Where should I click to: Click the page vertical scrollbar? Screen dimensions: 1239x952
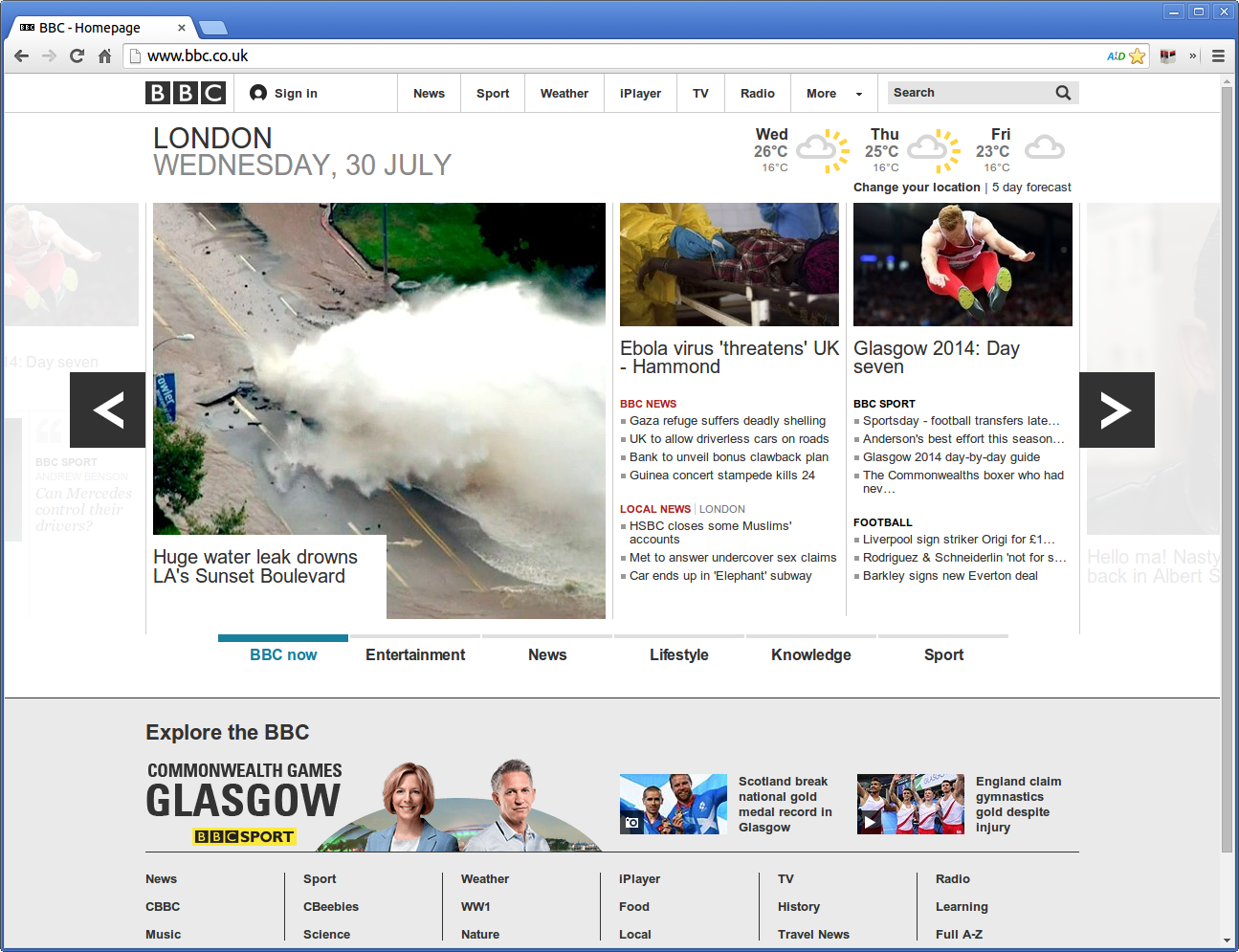tap(1227, 478)
